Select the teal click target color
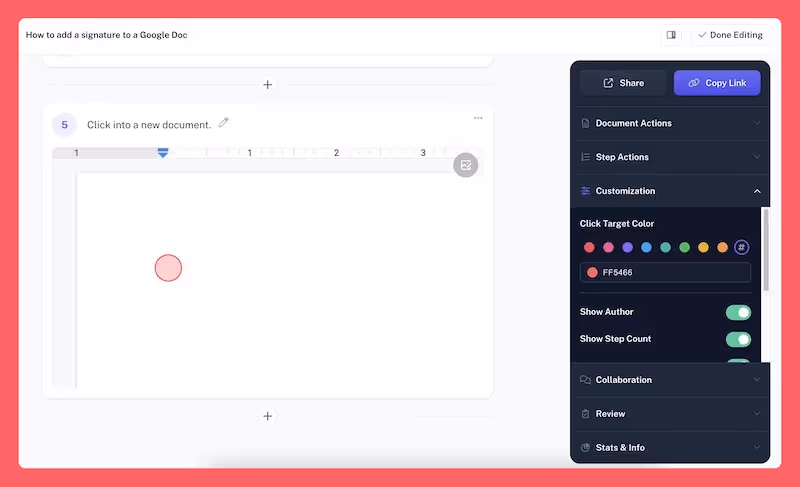The image size is (800, 487). click(665, 247)
